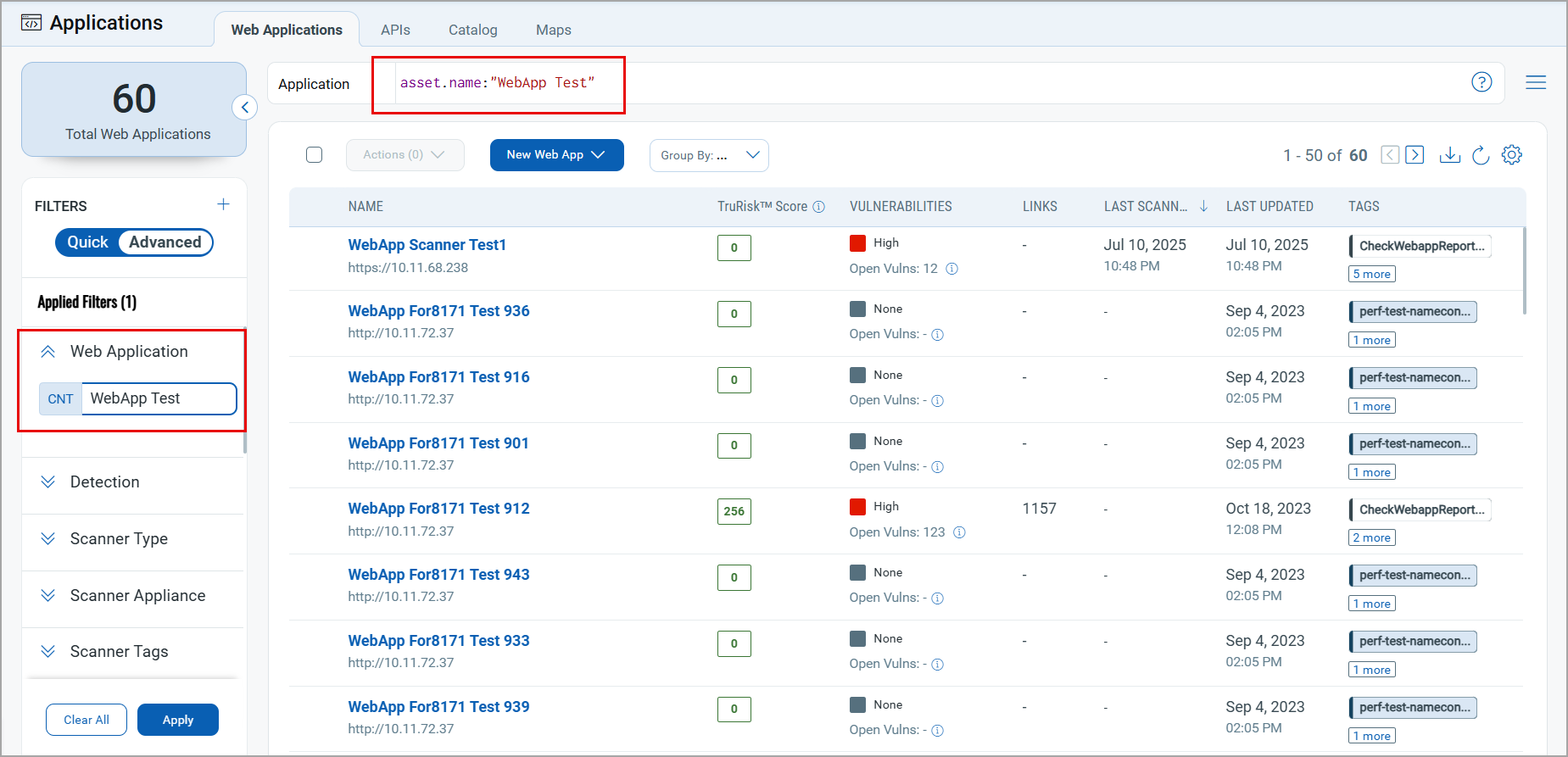Click the TruRisk Score info icon
The width and height of the screenshot is (1568, 757).
[x=818, y=207]
